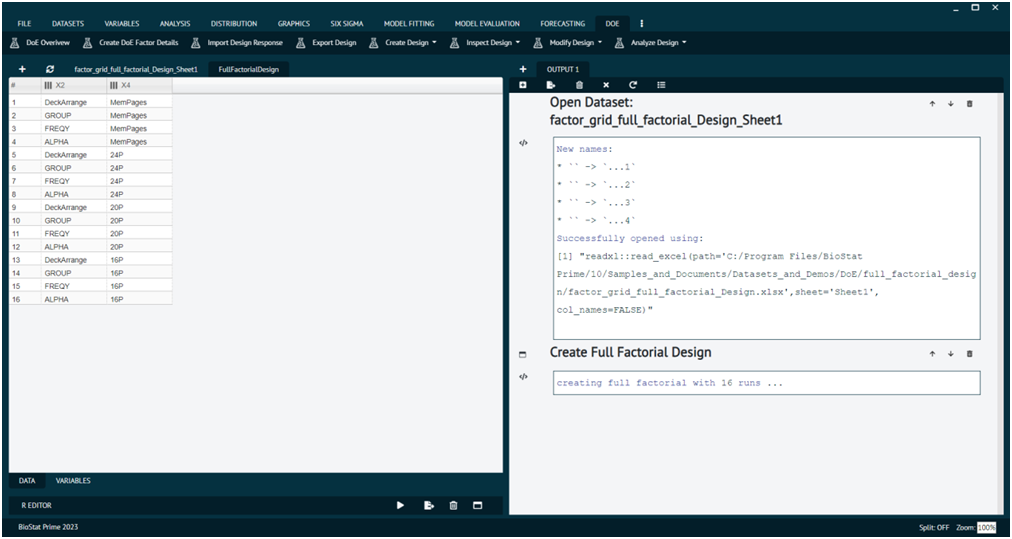Switch to the VARIABLES bottom tab
Screen dimensions: 1012x539
(x=73, y=481)
